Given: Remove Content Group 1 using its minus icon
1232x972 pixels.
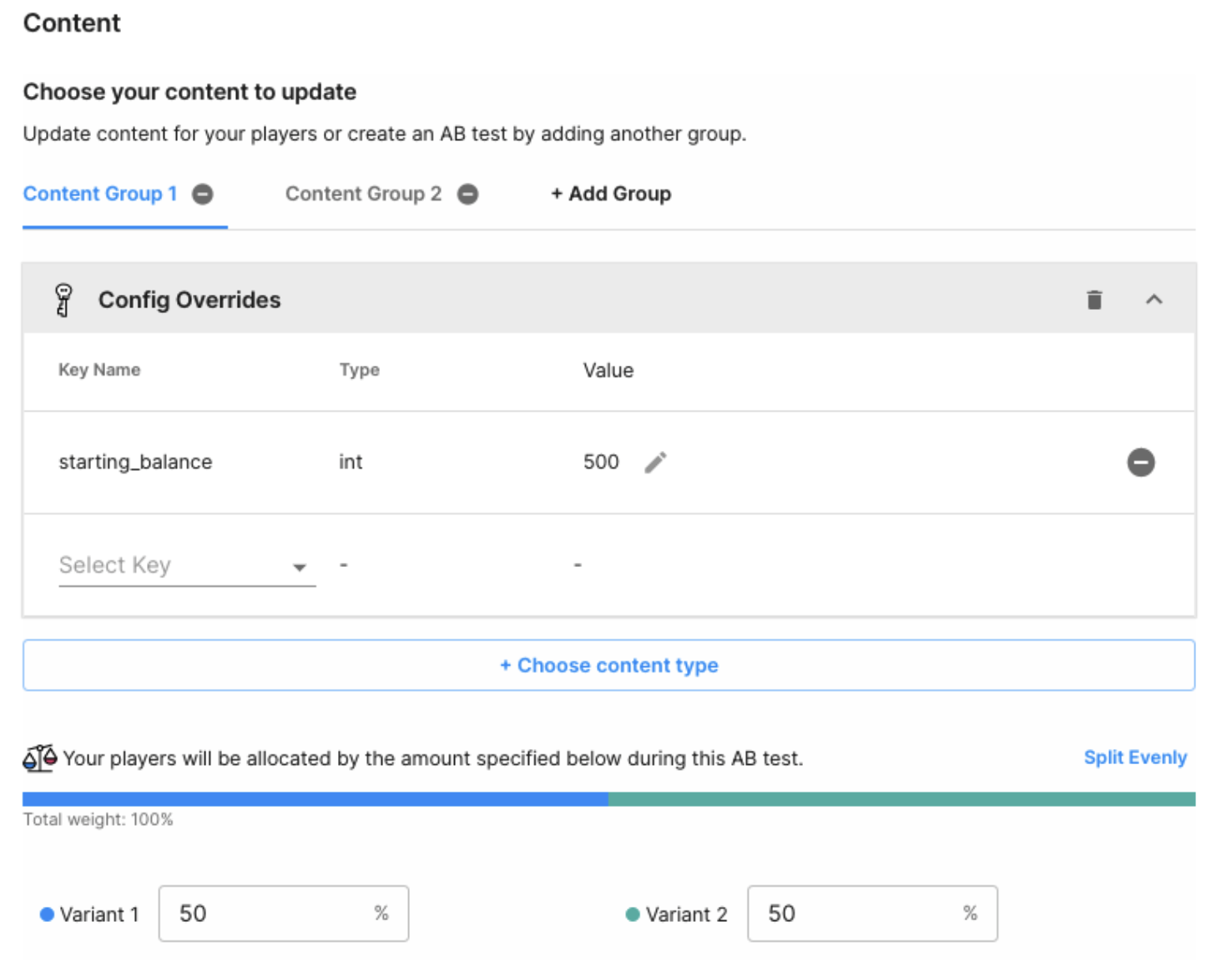Looking at the screenshot, I should (203, 195).
